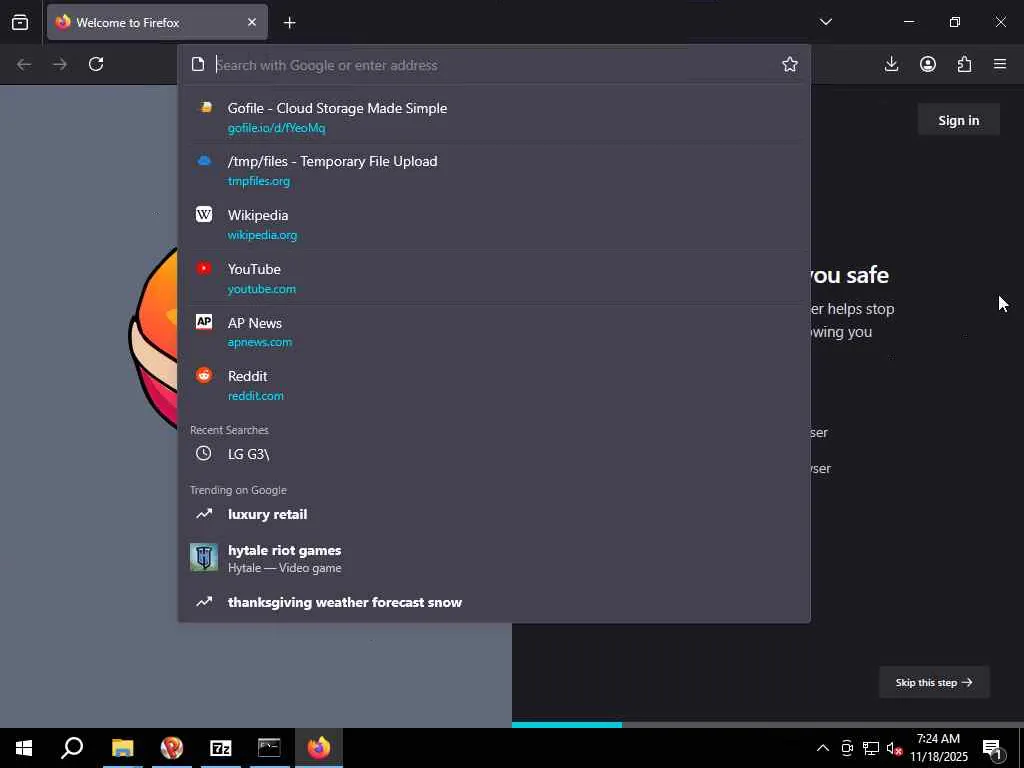Select trending search luxury retail

point(494,514)
